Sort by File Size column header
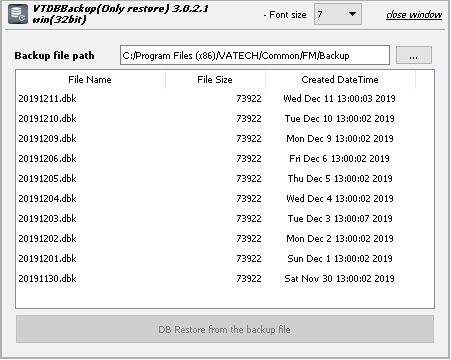This screenshot has width=451, height=360. pos(215,80)
